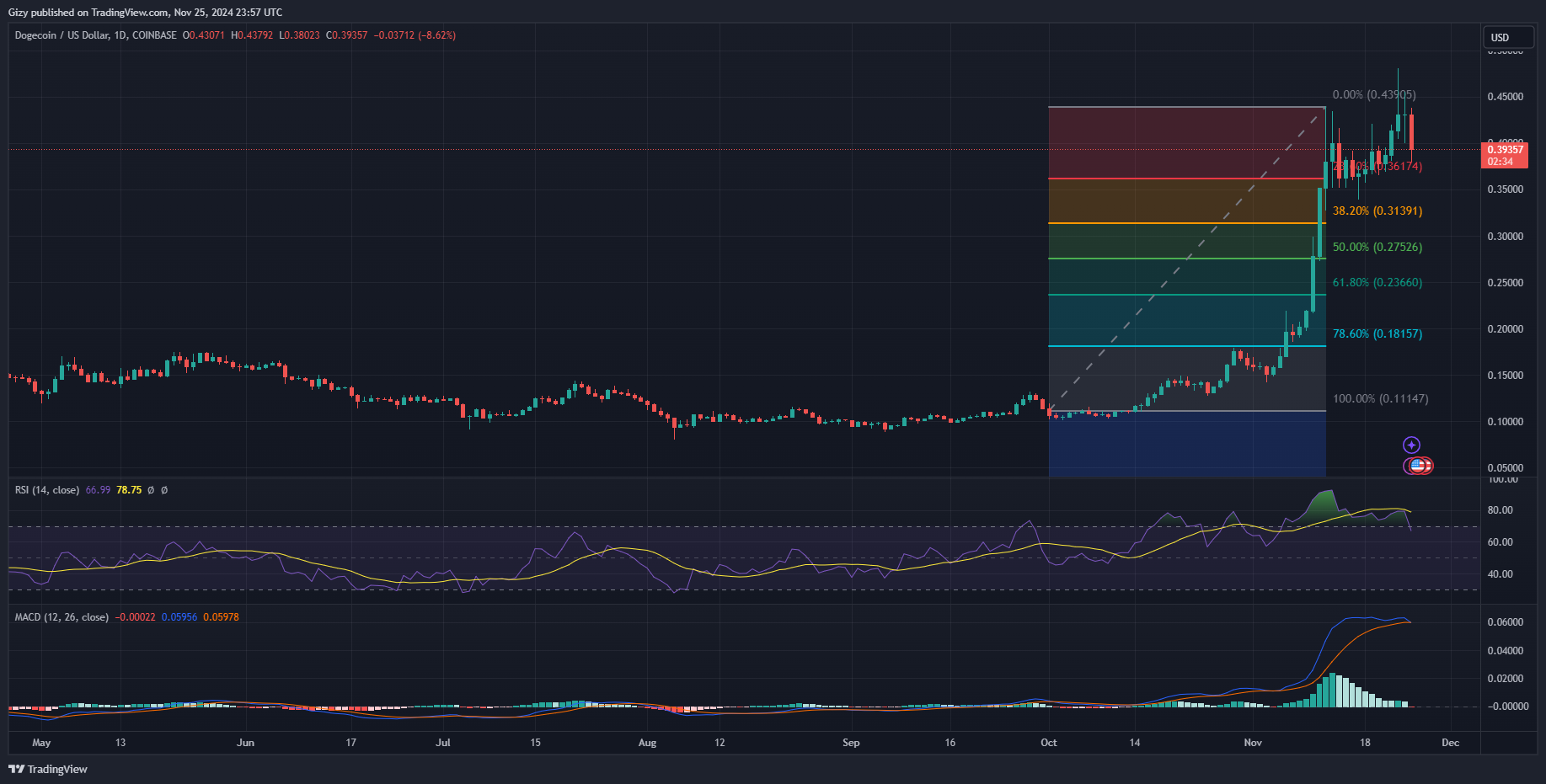
Task: Click the 0.20000 price axis label
Action: 1506,329
